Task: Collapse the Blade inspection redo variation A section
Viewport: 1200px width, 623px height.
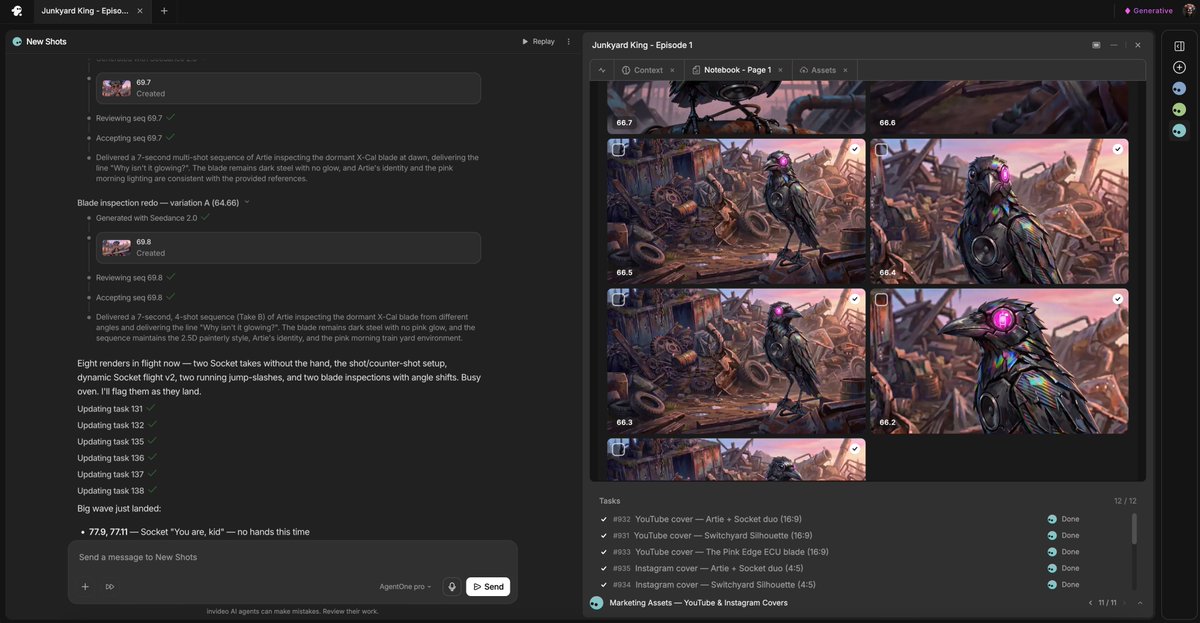Action: 247,202
